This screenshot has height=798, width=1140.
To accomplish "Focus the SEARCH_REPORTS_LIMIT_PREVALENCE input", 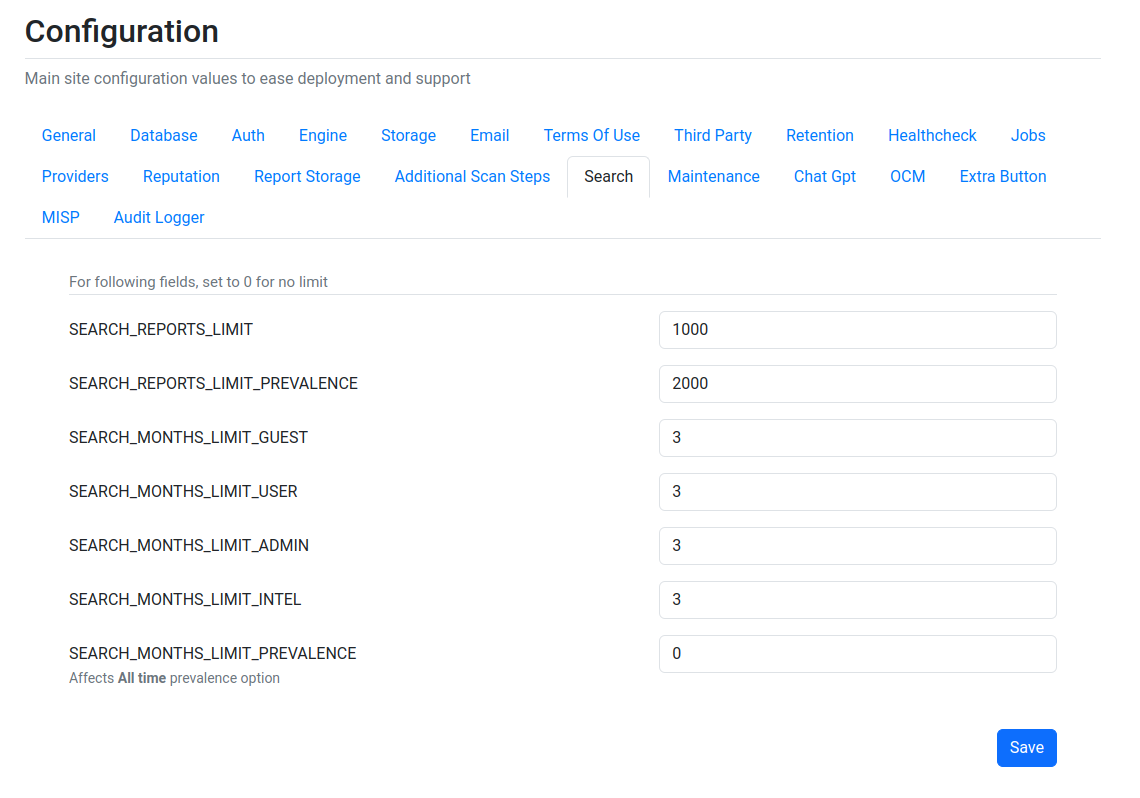I will click(857, 384).
